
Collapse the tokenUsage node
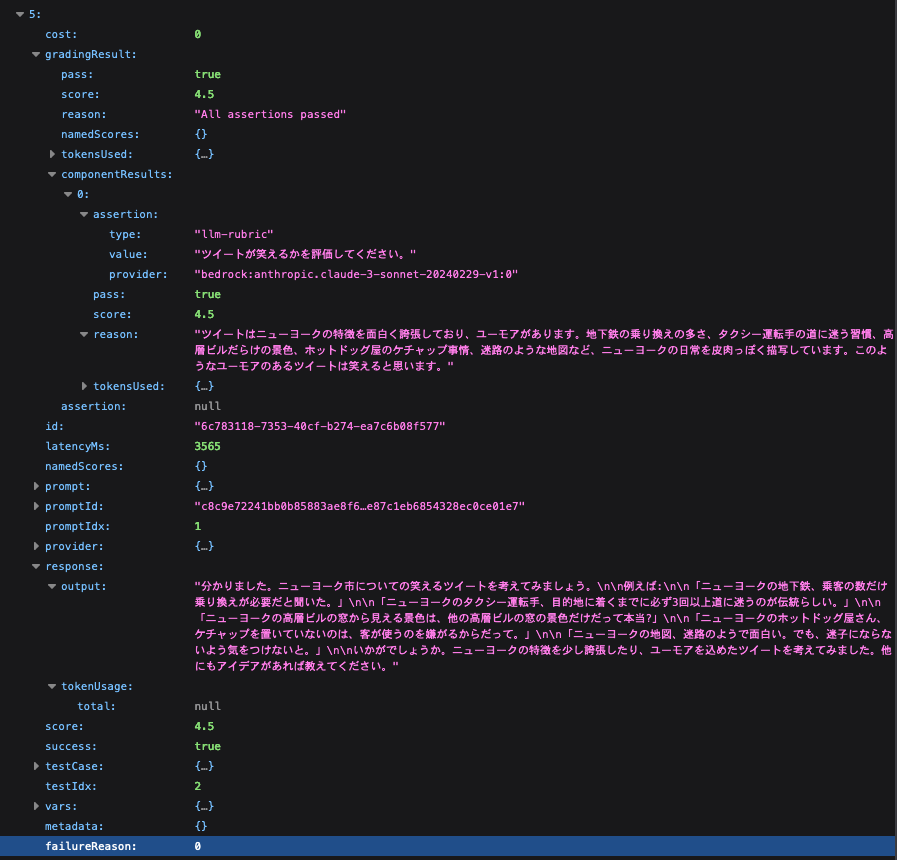click(x=52, y=686)
